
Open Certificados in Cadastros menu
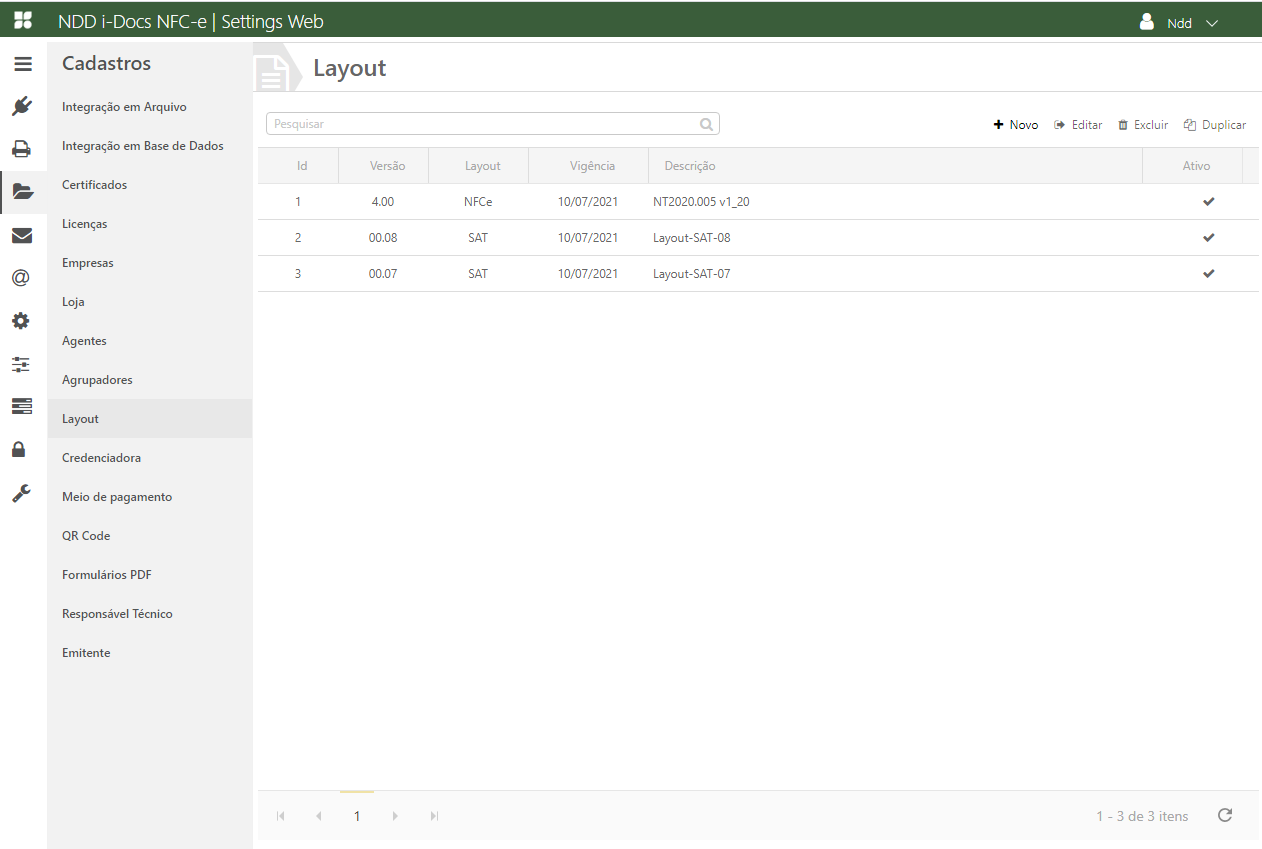click(94, 185)
